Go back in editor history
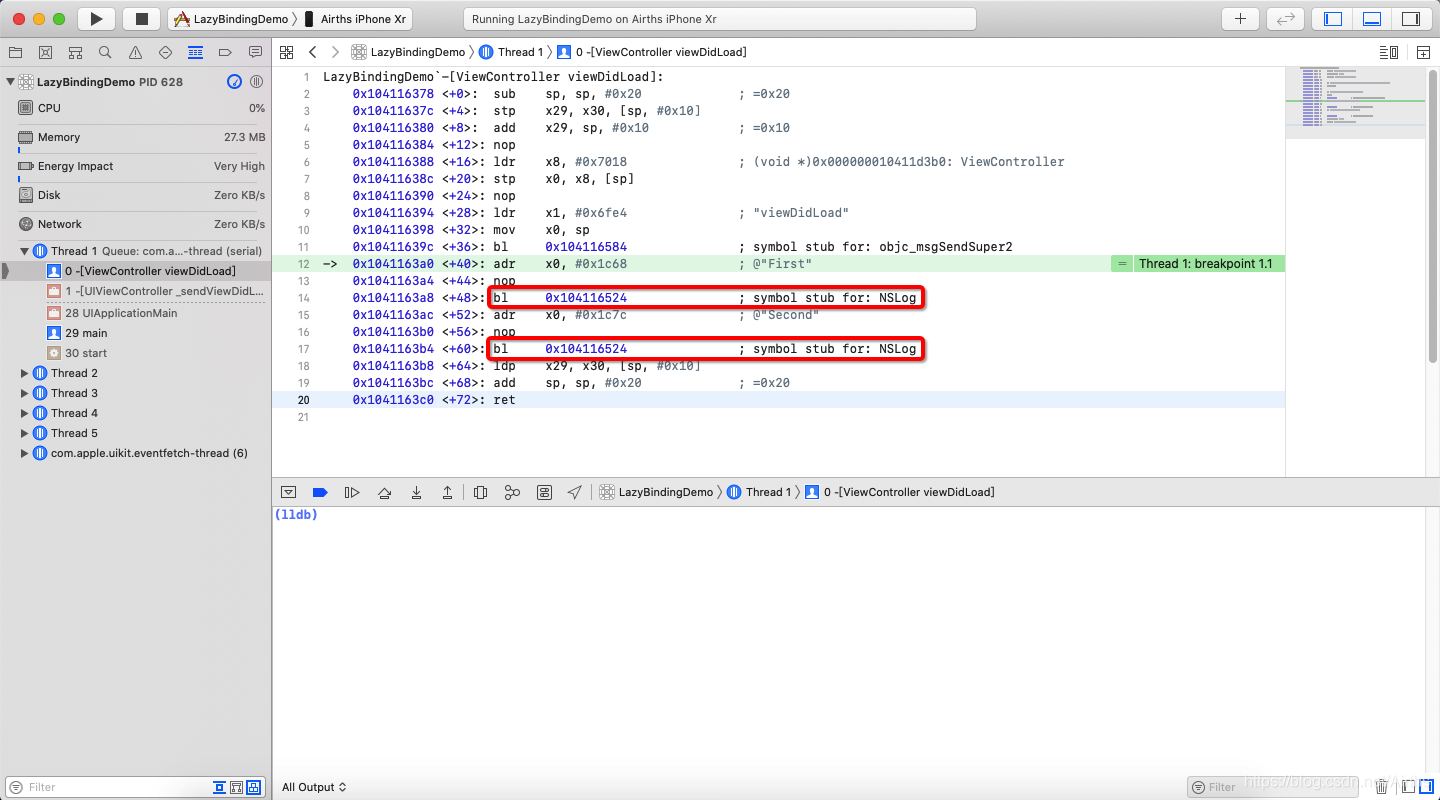The width and height of the screenshot is (1440, 800). 313,52
